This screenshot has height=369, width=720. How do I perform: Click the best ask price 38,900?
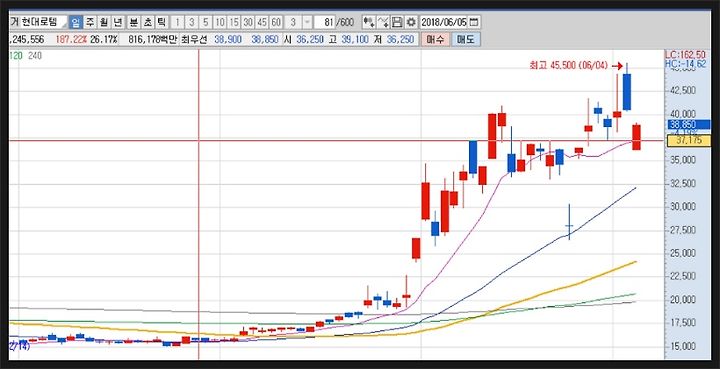[228, 39]
